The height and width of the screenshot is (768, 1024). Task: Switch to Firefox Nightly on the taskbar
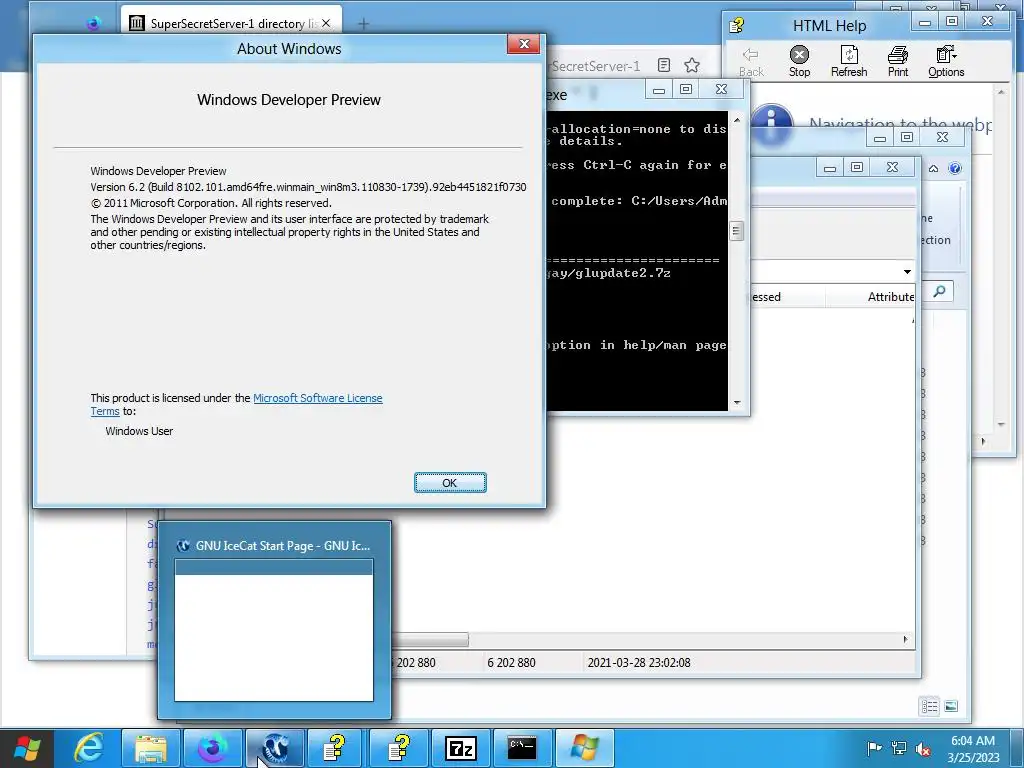tap(213, 748)
